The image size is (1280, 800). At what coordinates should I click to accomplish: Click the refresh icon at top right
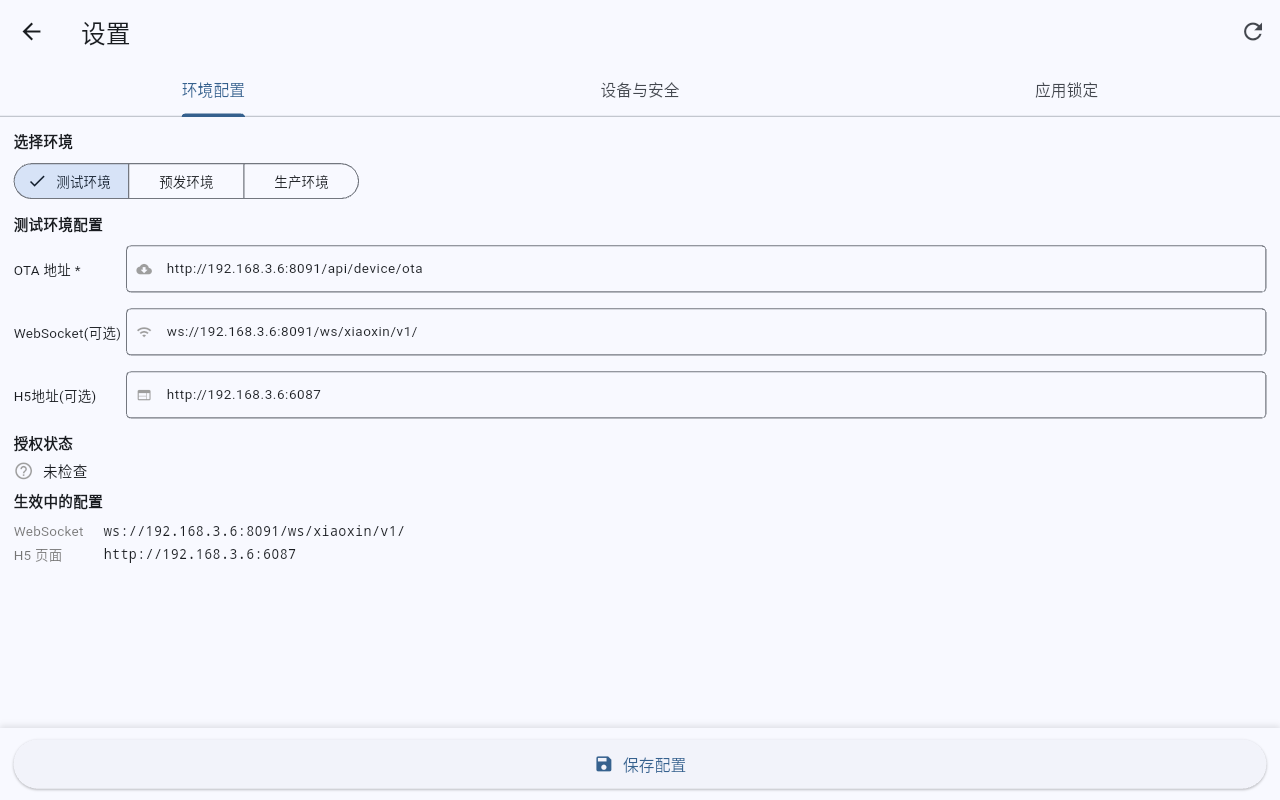pyautogui.click(x=1252, y=32)
